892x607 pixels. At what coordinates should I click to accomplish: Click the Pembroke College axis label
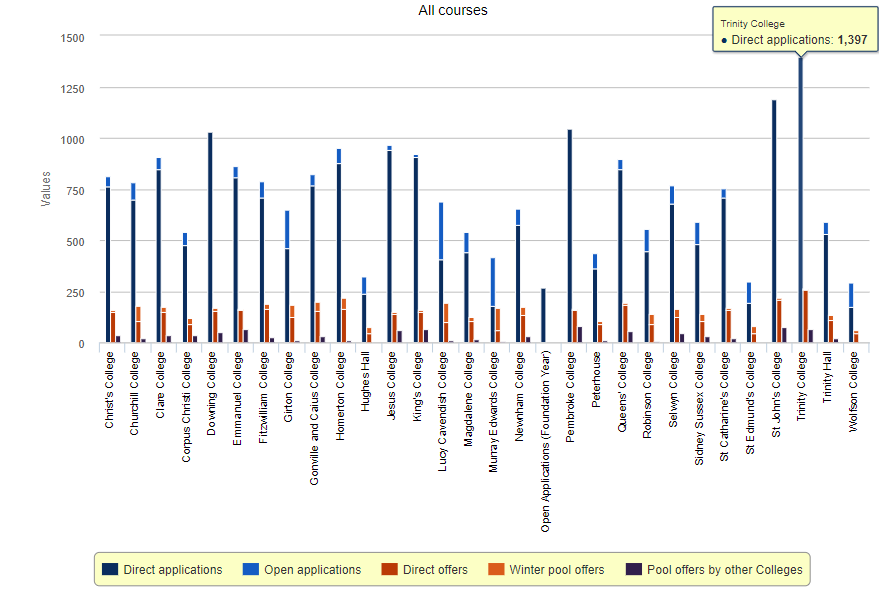point(571,397)
